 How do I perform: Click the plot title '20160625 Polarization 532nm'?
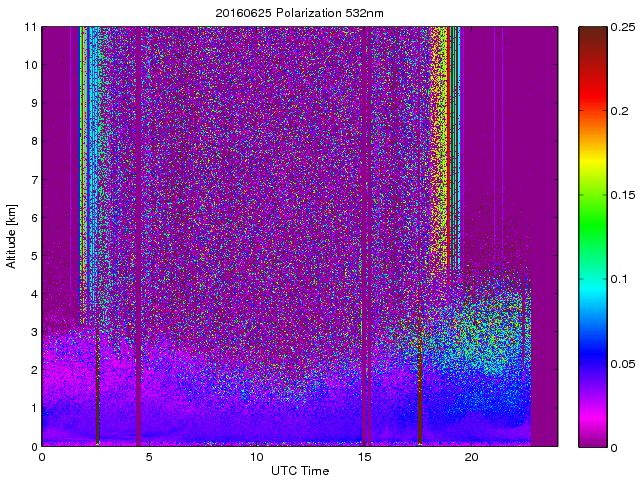click(299, 12)
